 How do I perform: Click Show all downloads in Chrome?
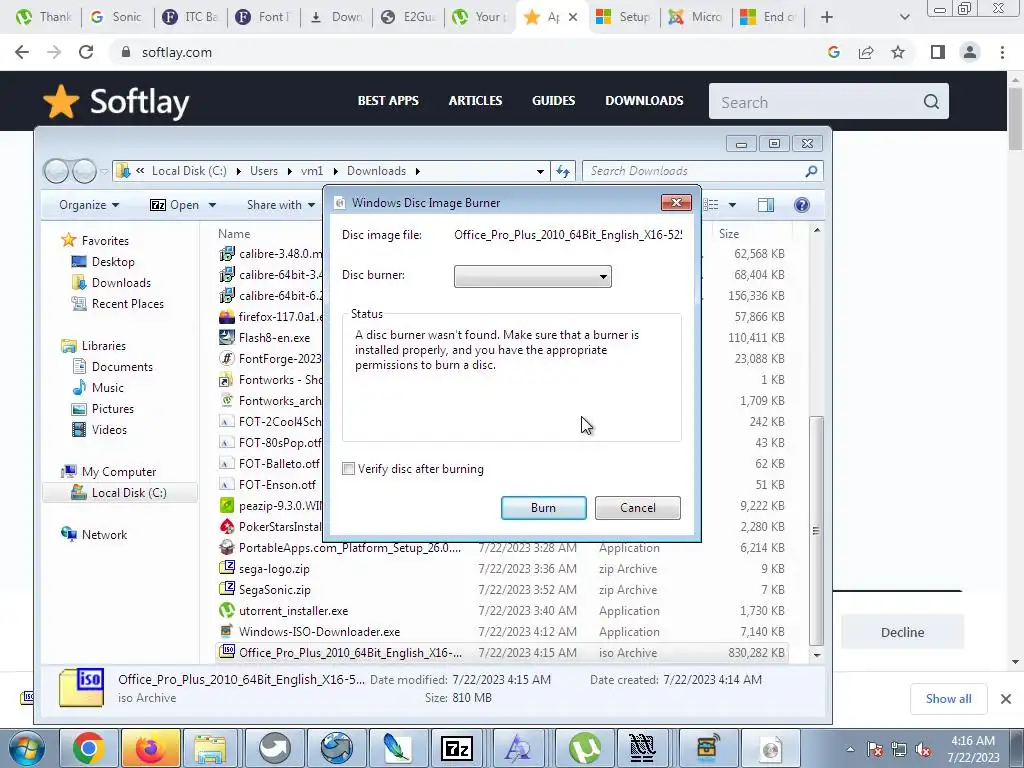[x=948, y=699]
